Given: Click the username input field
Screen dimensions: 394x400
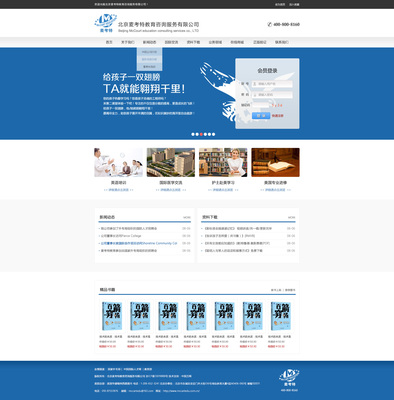Looking at the screenshot, I should pos(272,84).
